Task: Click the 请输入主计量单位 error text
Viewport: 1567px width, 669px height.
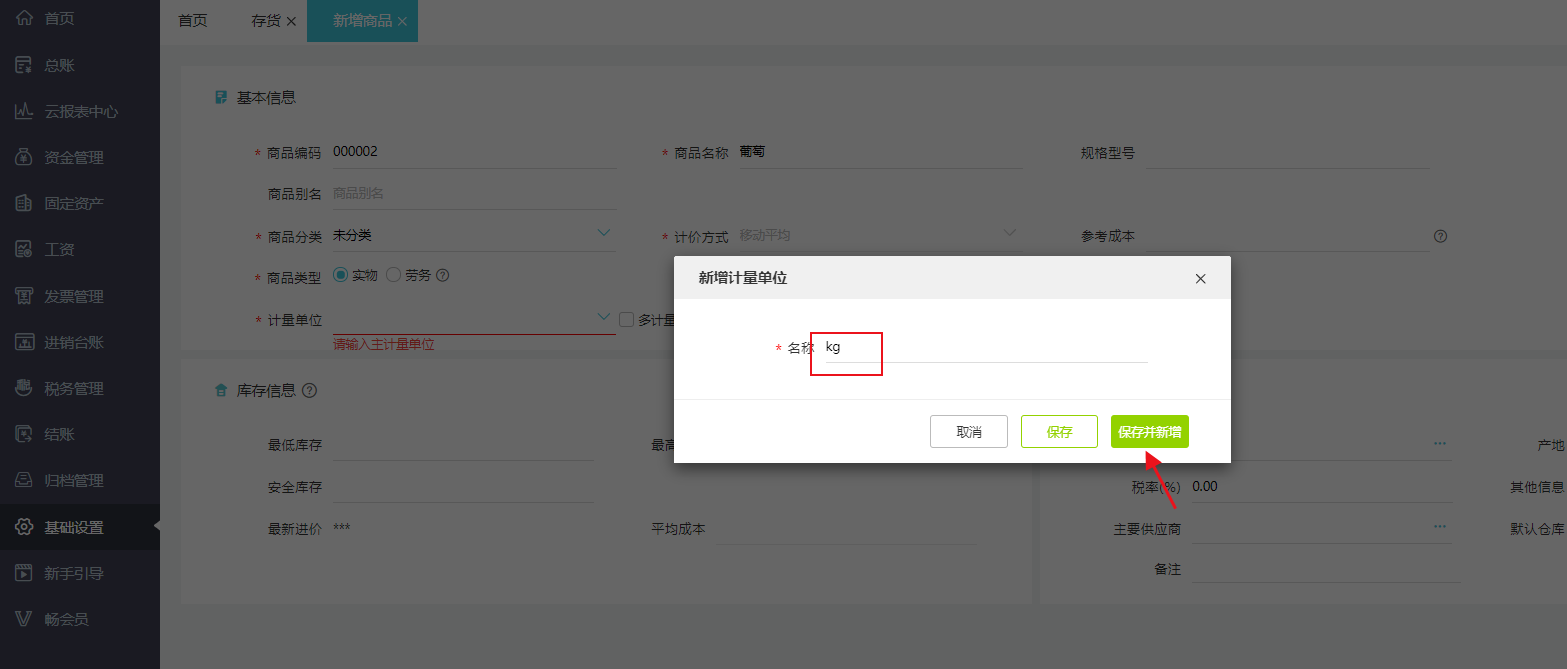Action: (x=384, y=344)
